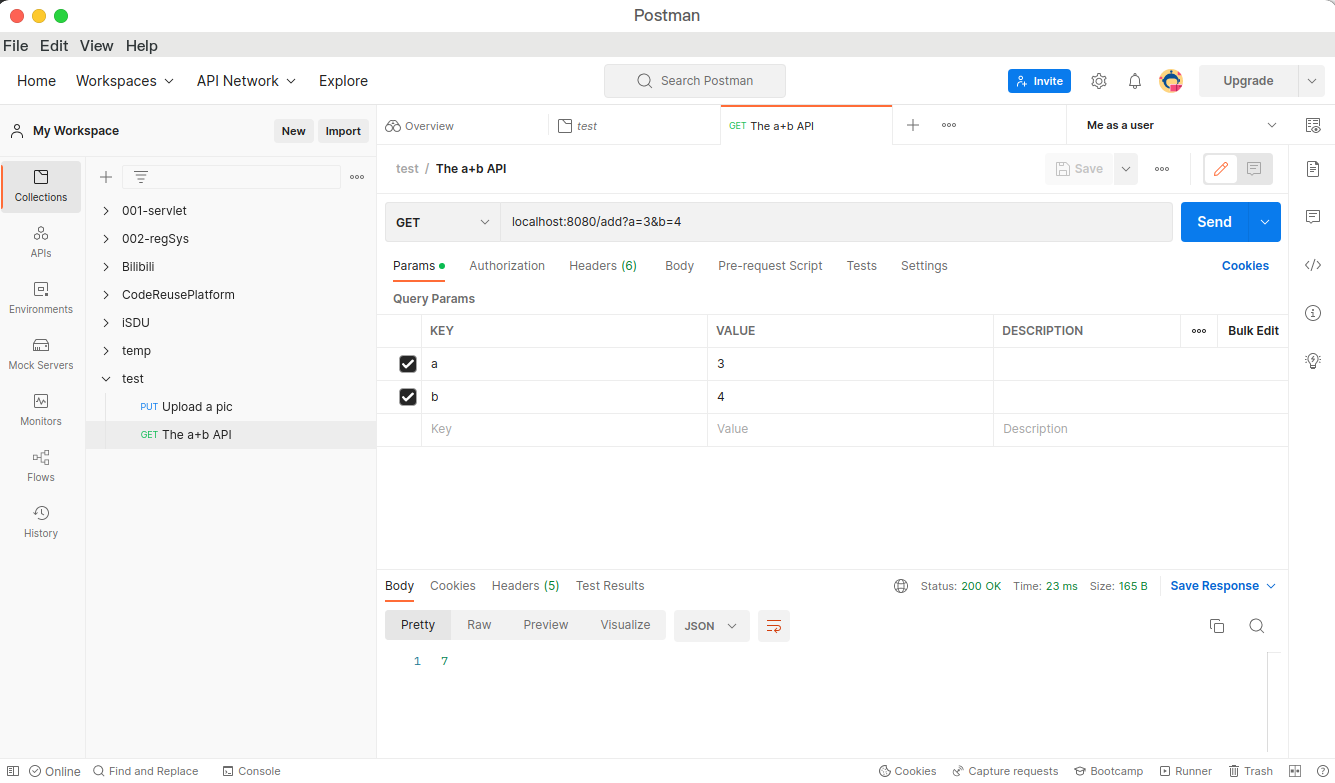
Task: Open the Test Results tab
Action: pos(610,586)
